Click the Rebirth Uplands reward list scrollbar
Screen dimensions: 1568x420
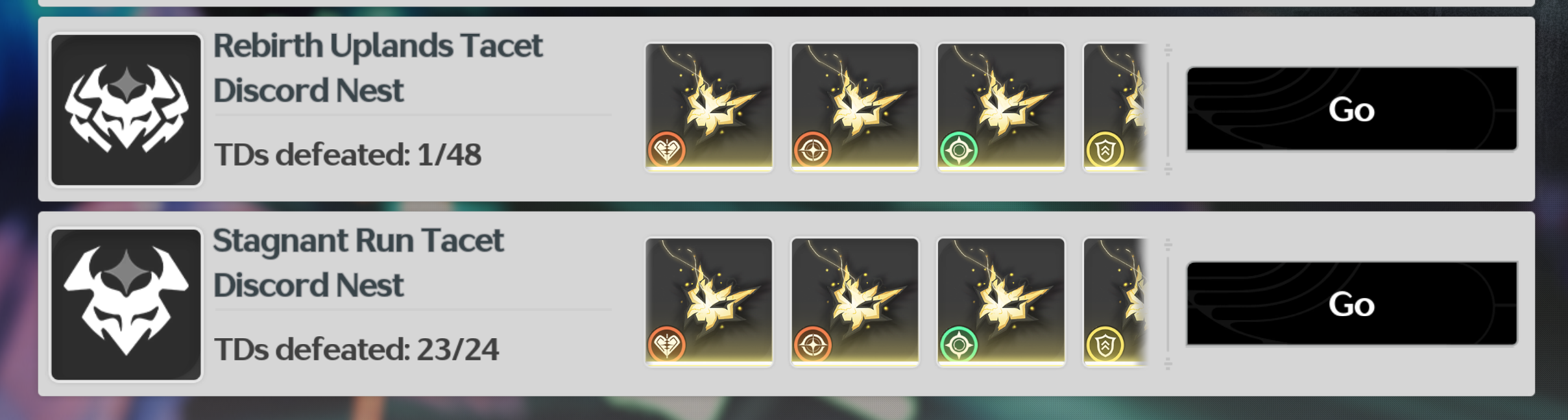[1168, 109]
